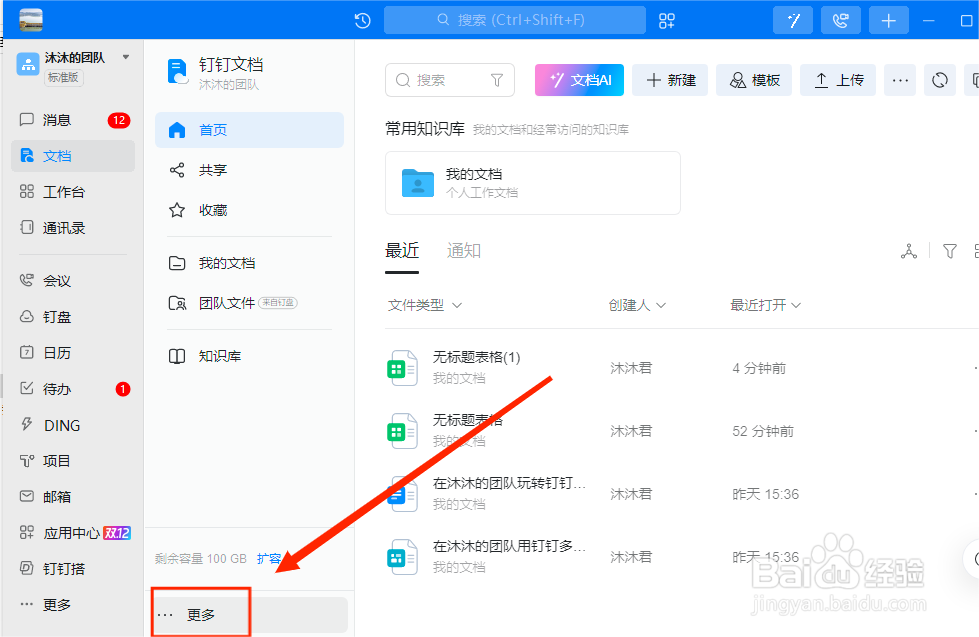Click the tree structure view icon
The width and height of the screenshot is (979, 637).
click(908, 251)
